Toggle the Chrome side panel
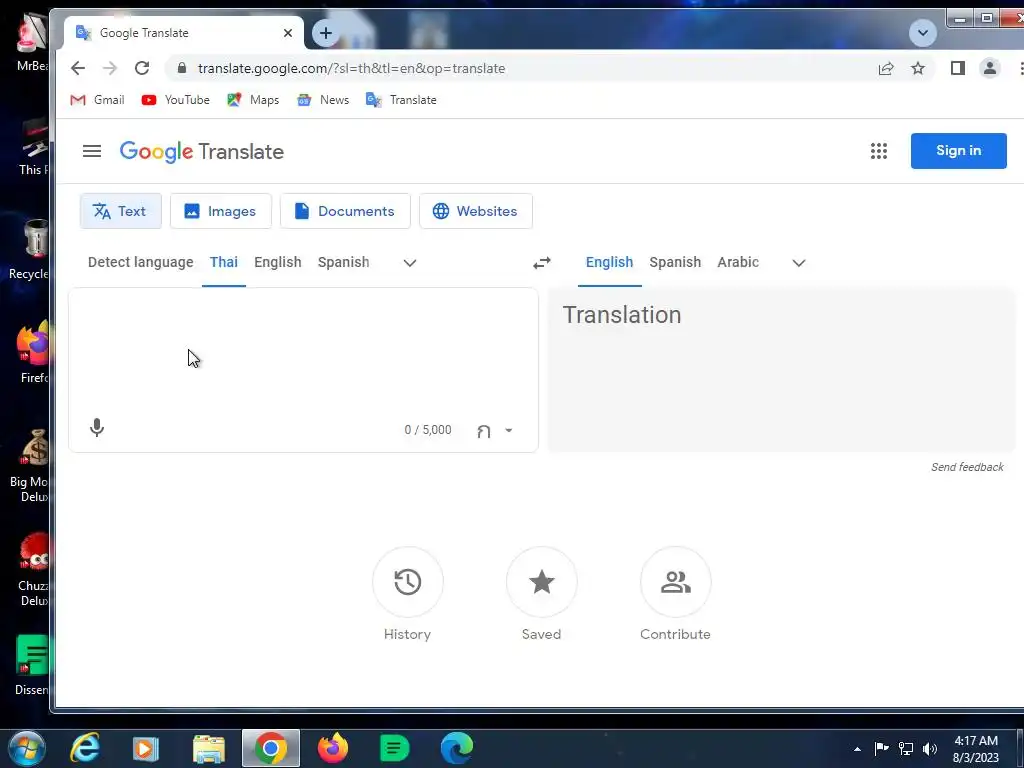 pyautogui.click(x=957, y=68)
